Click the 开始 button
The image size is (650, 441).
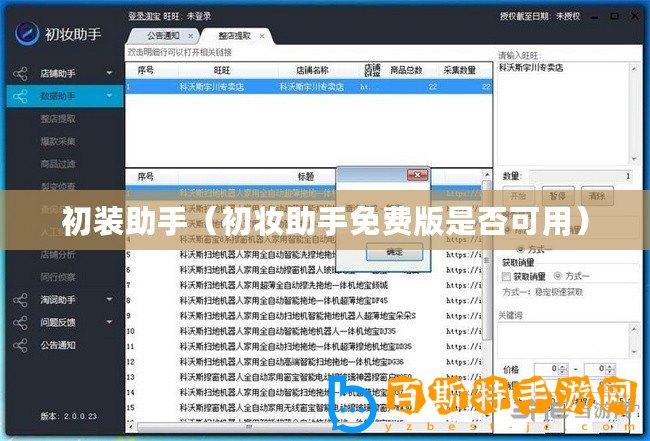click(518, 196)
